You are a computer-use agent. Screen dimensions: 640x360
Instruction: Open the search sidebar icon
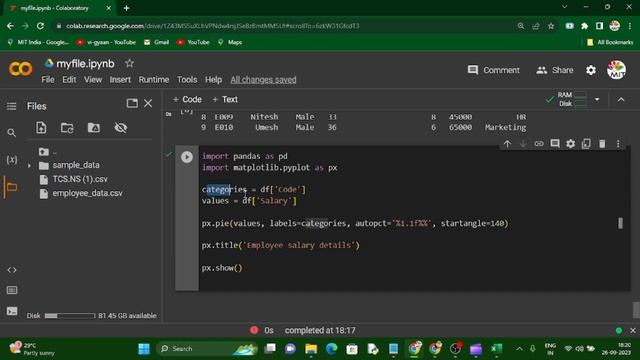[x=11, y=133]
